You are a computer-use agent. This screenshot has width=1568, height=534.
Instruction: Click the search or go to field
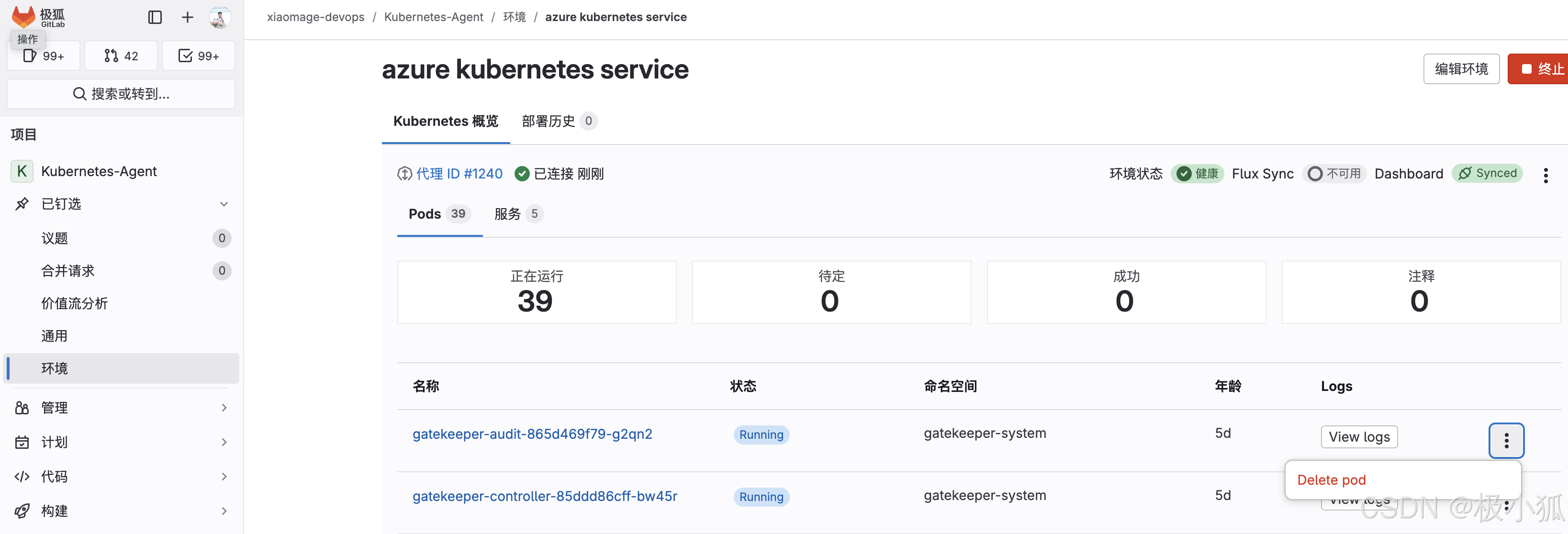click(121, 94)
